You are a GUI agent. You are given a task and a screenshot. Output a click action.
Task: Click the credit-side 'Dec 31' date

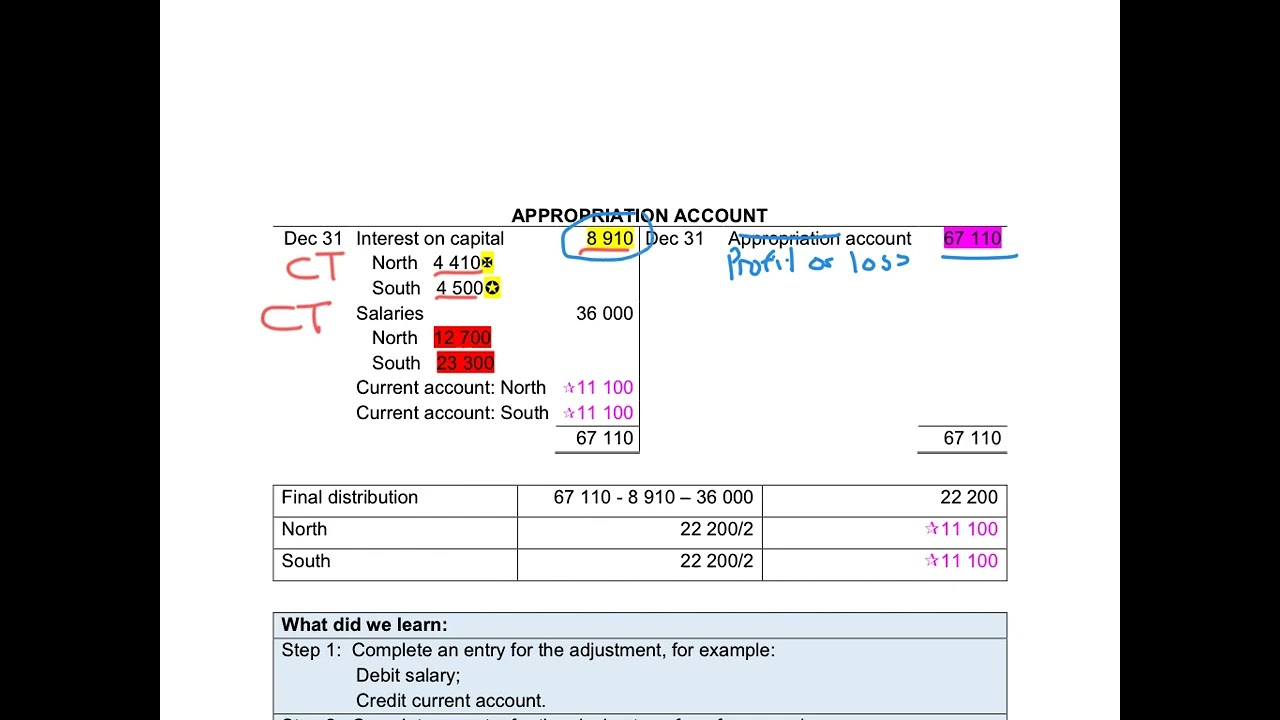[675, 239]
